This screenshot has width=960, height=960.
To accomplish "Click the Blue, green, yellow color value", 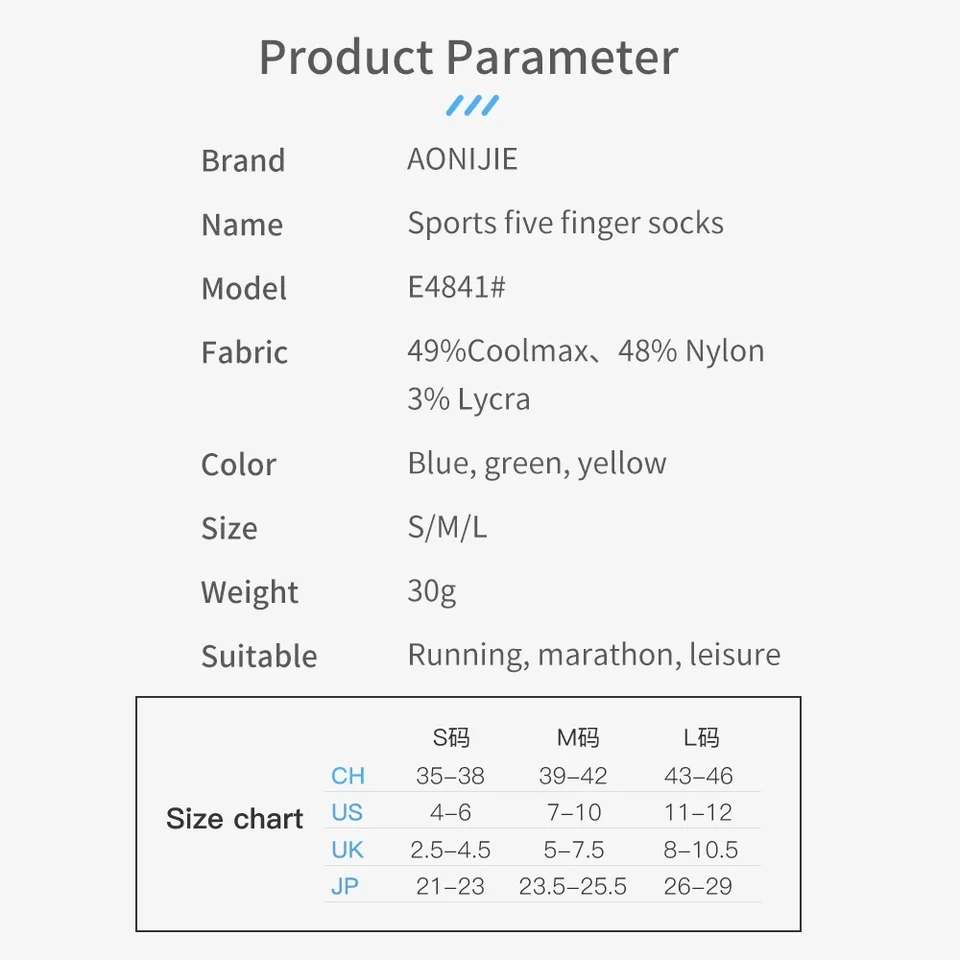I will (x=536, y=464).
